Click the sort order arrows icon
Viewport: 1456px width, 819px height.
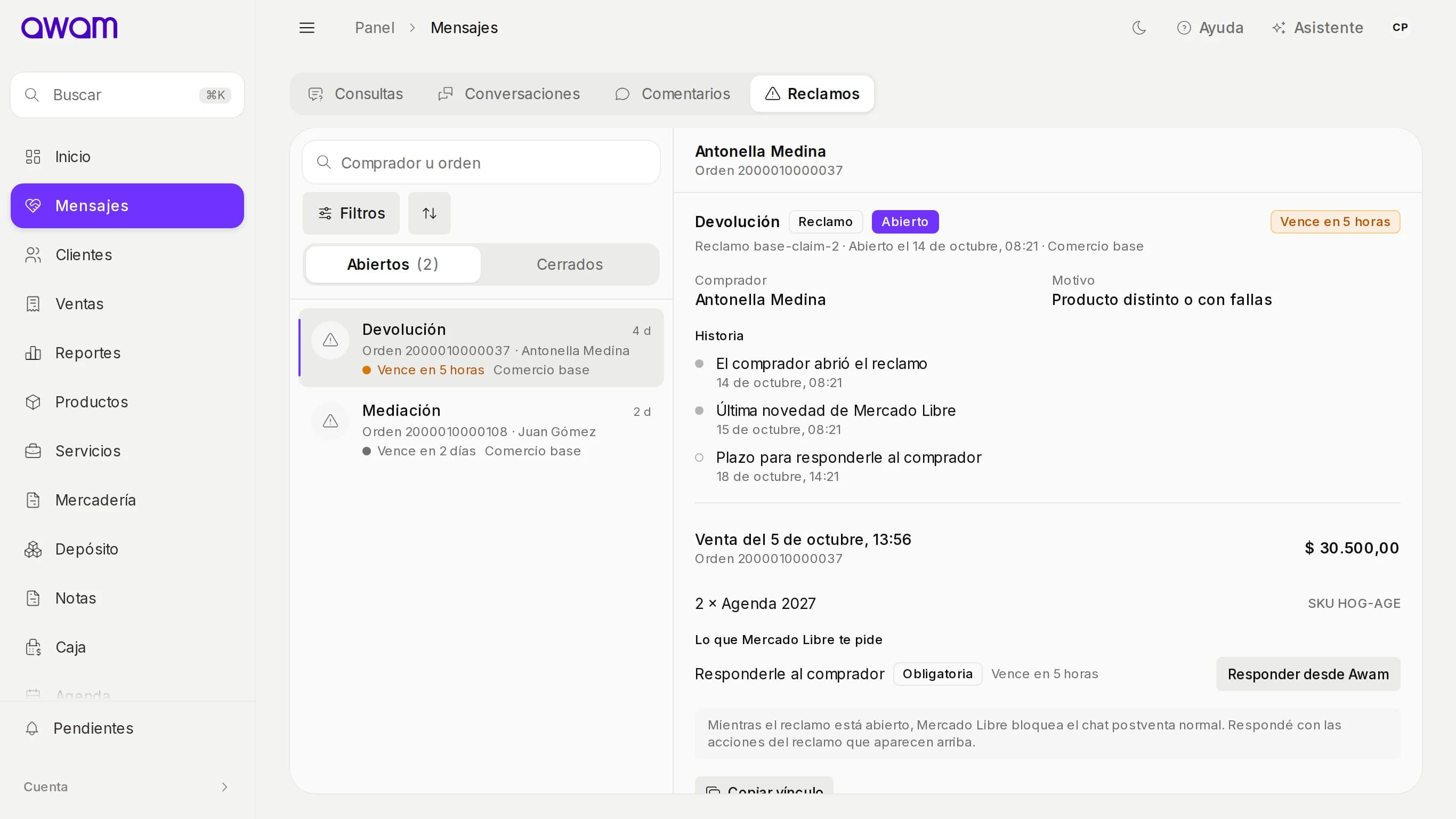pos(430,213)
